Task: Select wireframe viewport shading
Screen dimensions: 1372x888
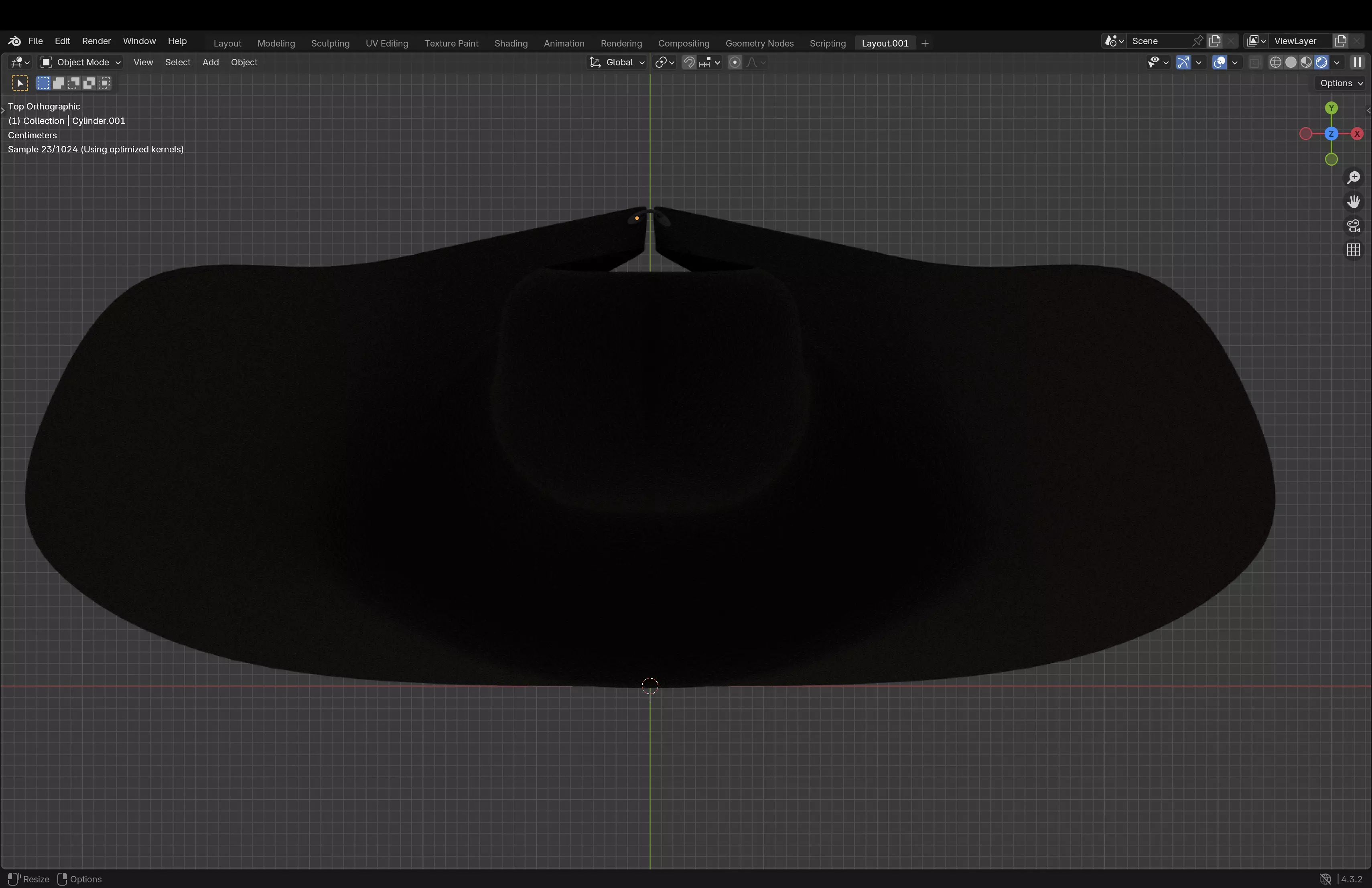Action: click(1276, 62)
